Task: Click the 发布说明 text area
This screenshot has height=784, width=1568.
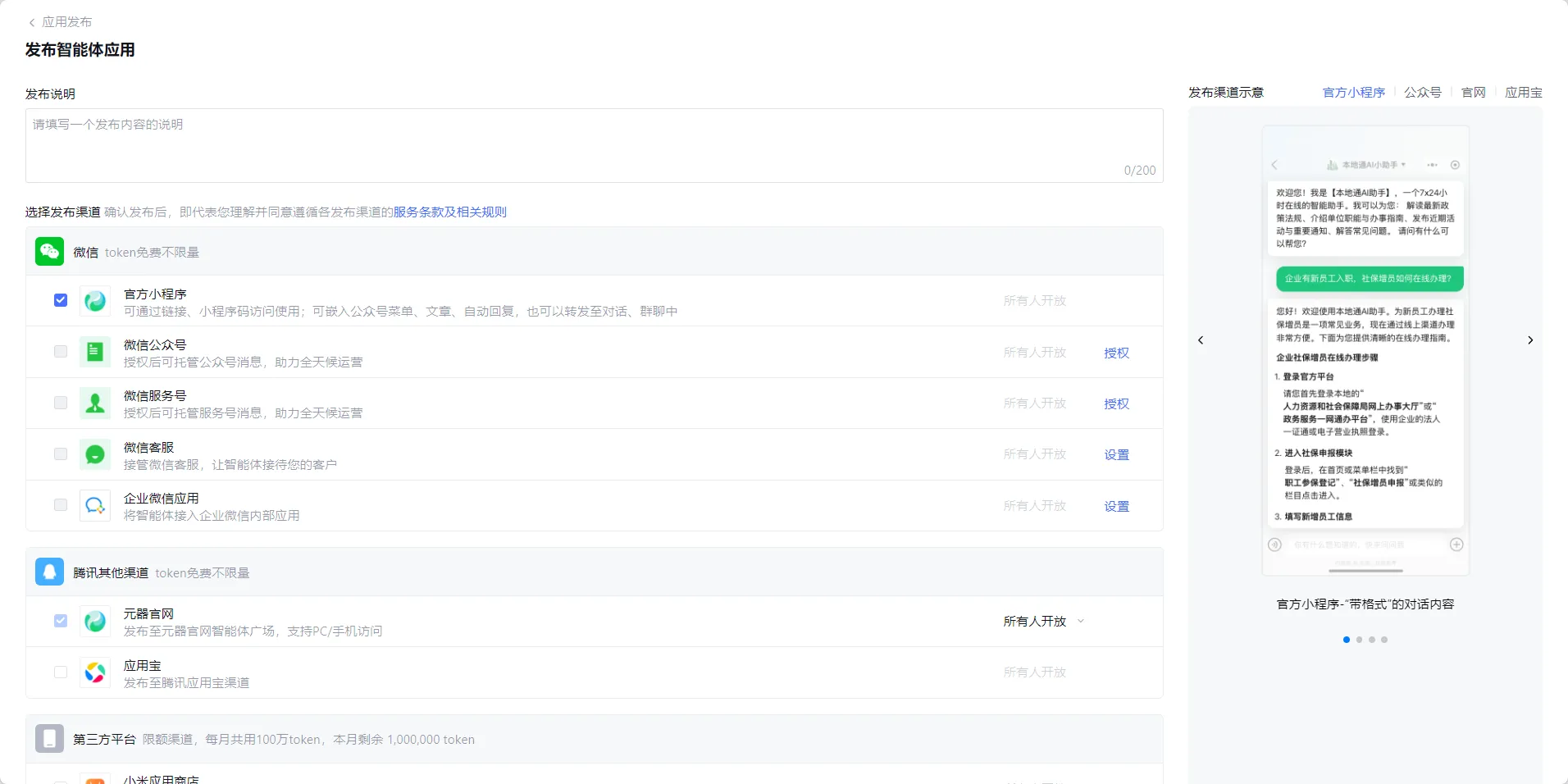Action: tap(594, 145)
